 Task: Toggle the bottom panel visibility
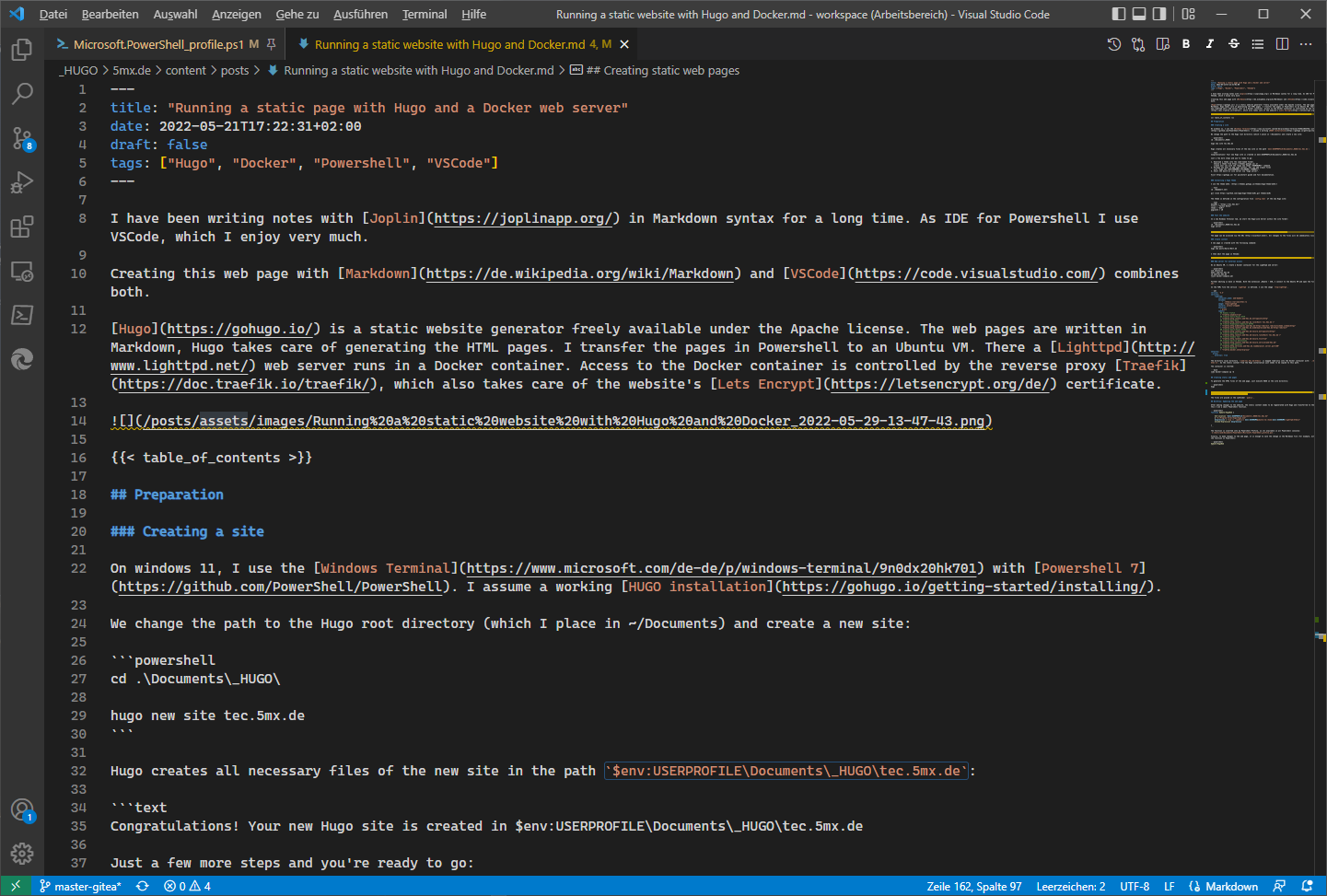click(1139, 14)
